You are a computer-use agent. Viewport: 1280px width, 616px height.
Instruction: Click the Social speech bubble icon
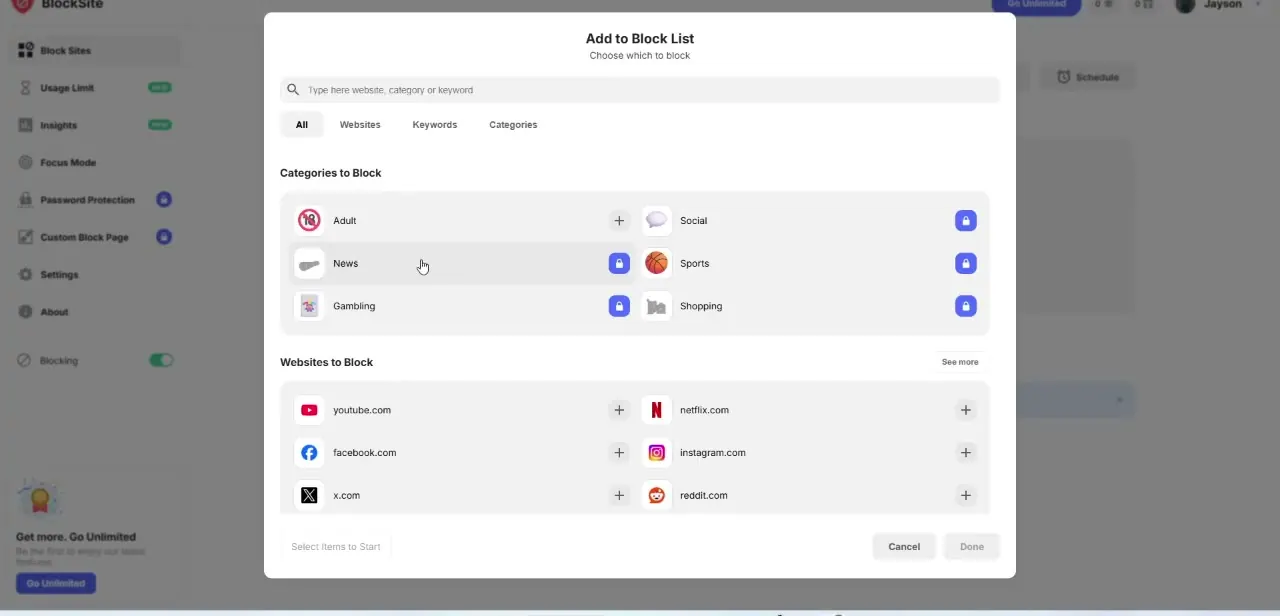[x=656, y=220]
